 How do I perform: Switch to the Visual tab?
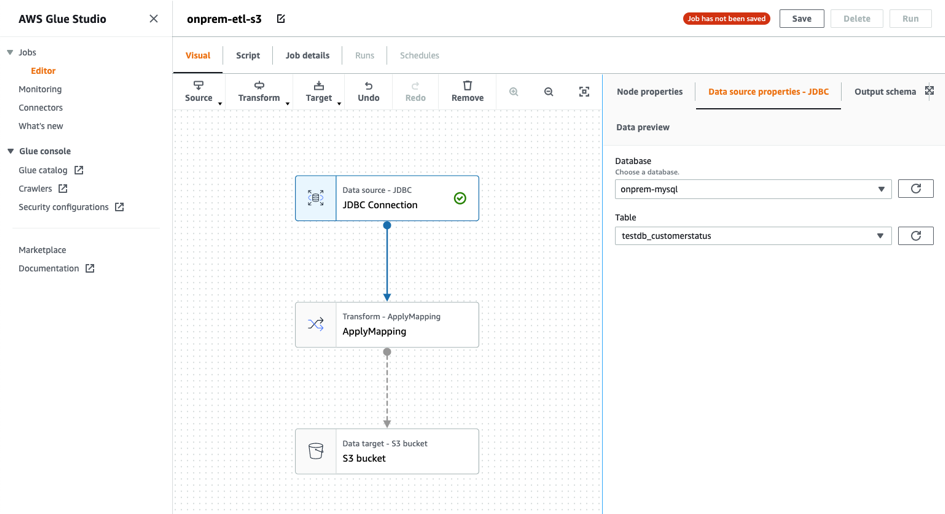(x=198, y=55)
